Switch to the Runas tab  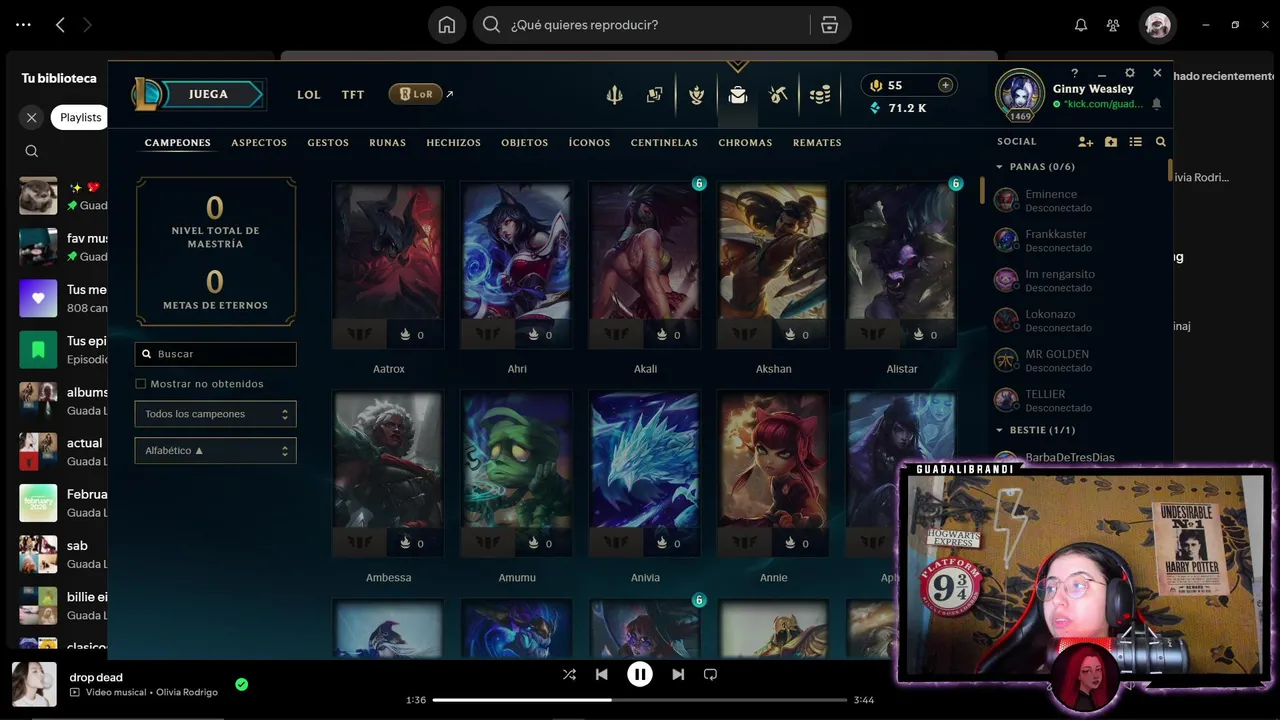387,143
